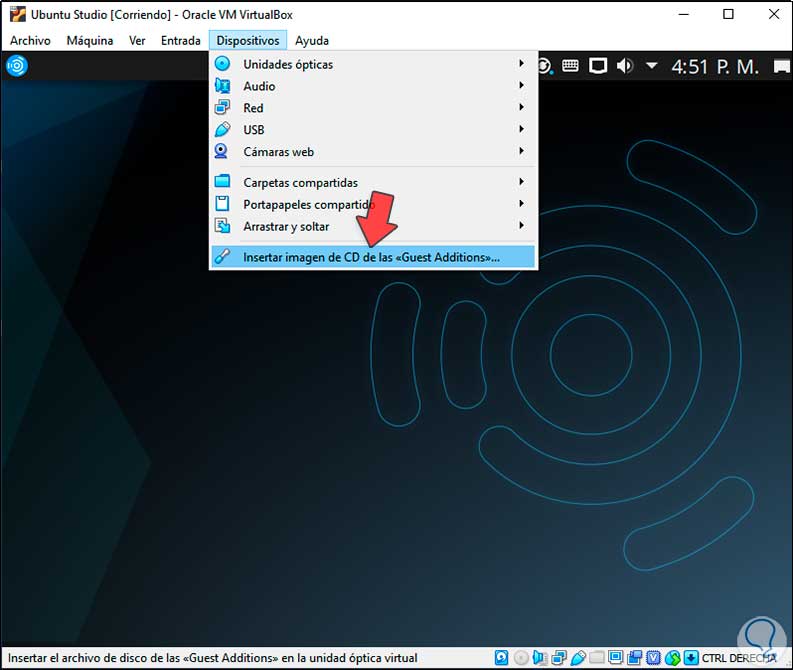Screen dimensions: 793x670
Task: Click the network status bar icon
Action: click(559, 657)
